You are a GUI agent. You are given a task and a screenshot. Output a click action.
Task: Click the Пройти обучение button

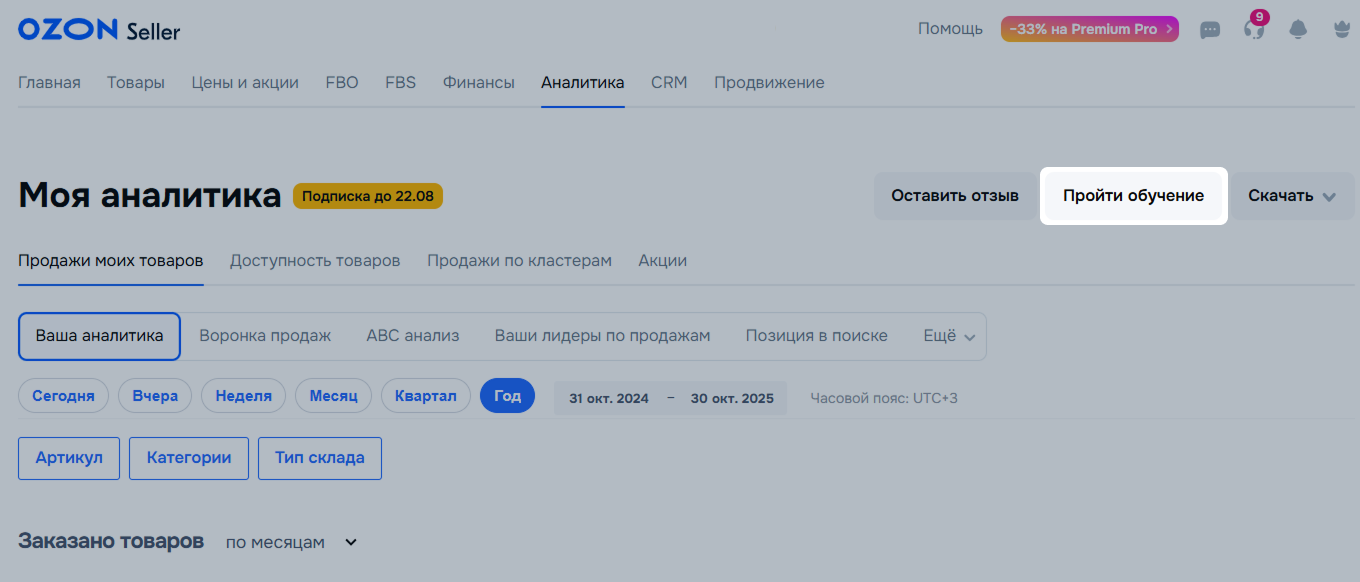click(x=1133, y=196)
